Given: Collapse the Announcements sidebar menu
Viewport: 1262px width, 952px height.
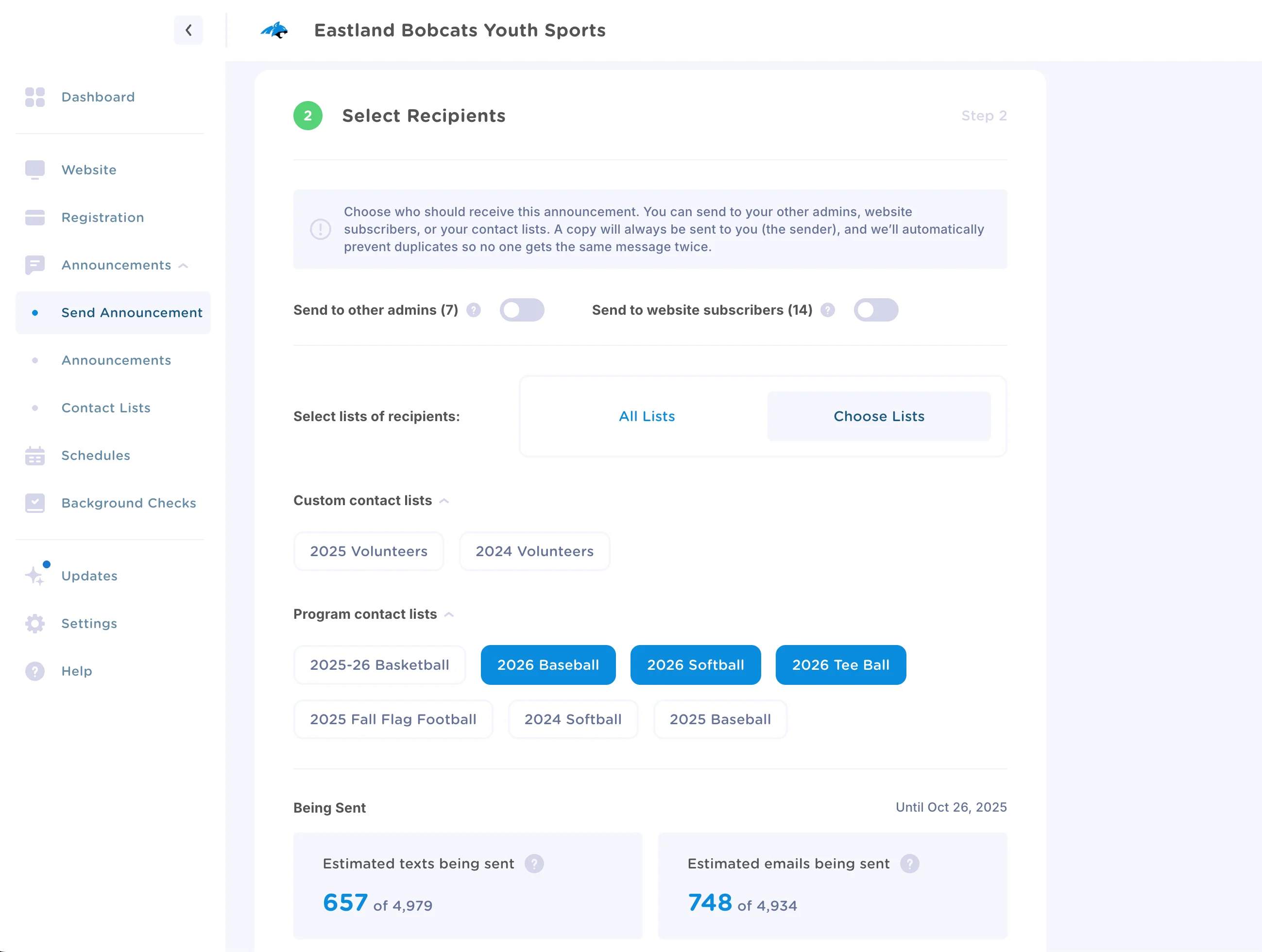Looking at the screenshot, I should tap(183, 265).
